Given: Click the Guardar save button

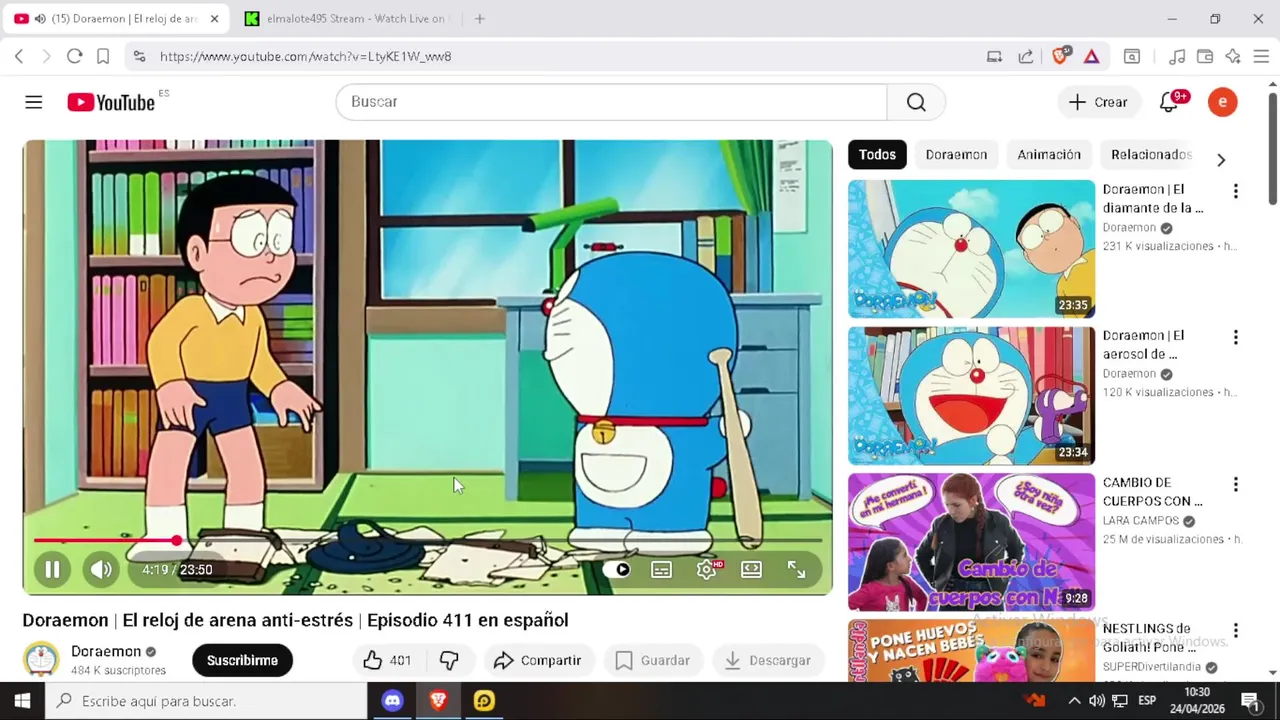Looking at the screenshot, I should click(652, 660).
